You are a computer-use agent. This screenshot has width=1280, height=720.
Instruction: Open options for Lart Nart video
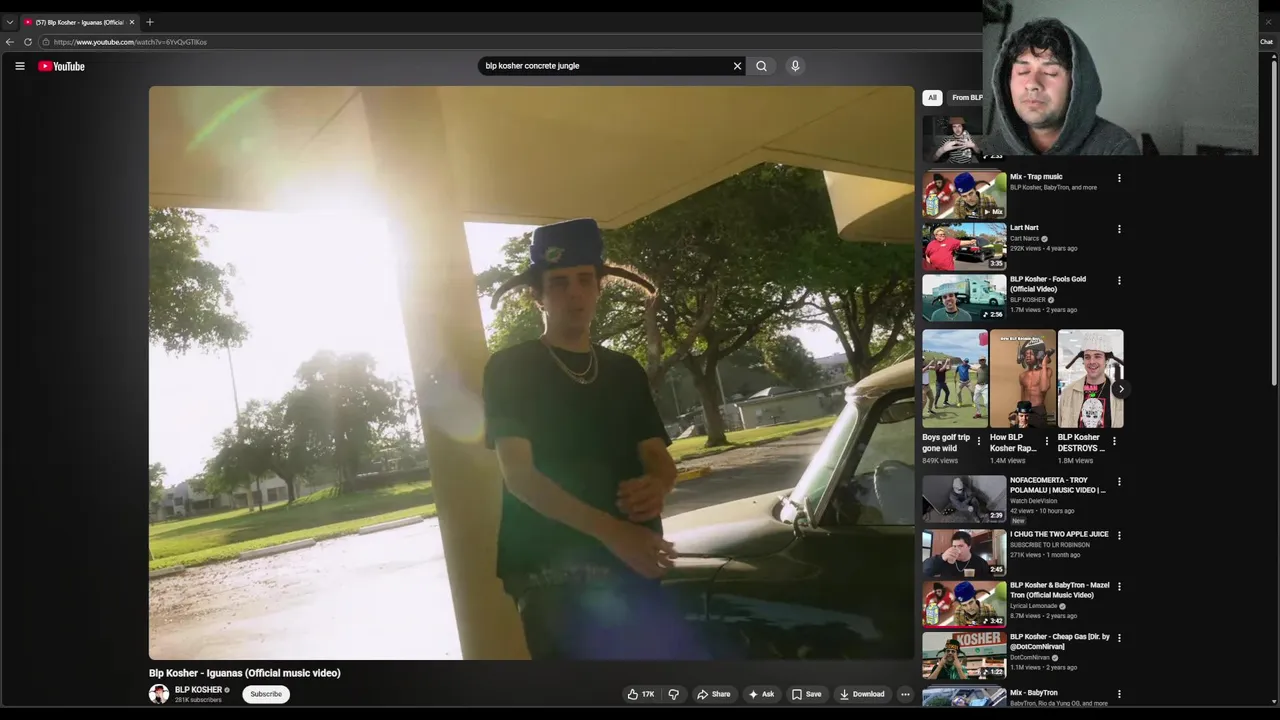[1119, 229]
